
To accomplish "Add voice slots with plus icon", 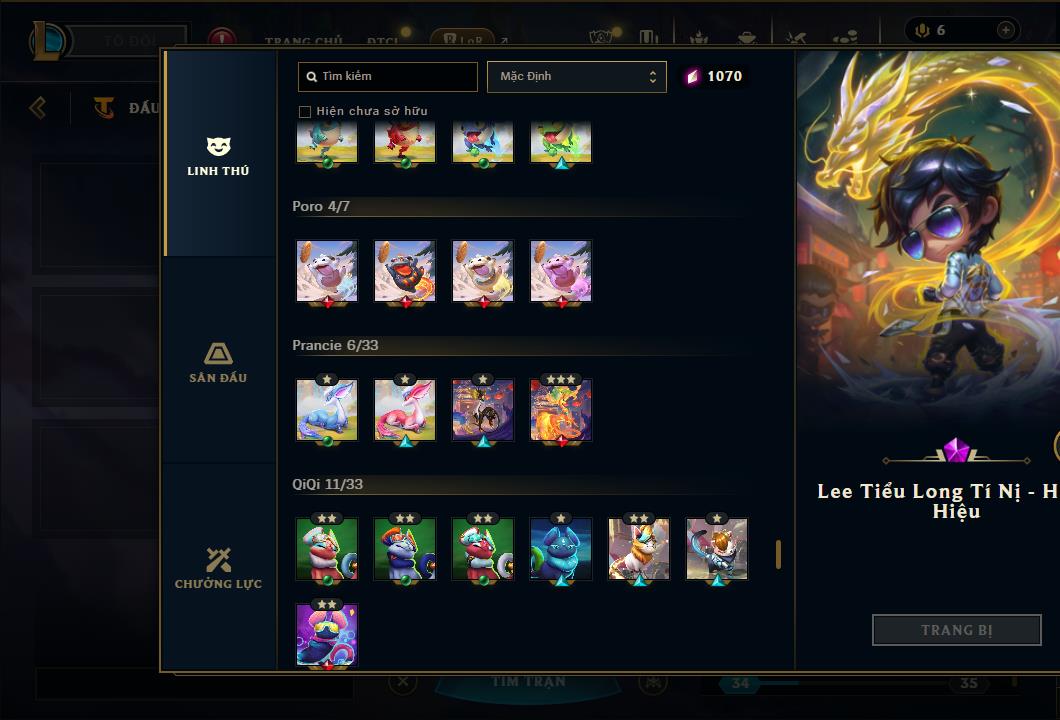I will (x=1006, y=30).
